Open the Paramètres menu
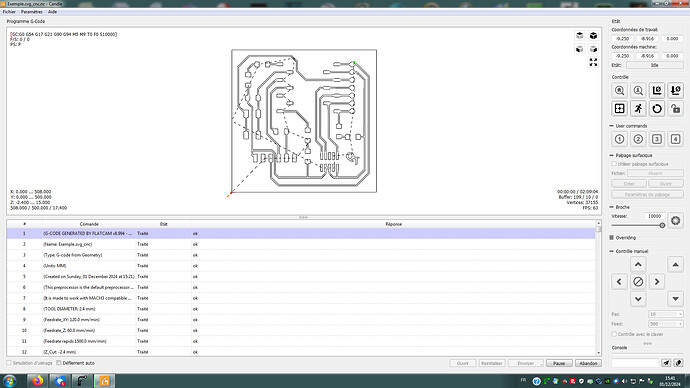Image resolution: width=690 pixels, height=388 pixels. tap(32, 12)
